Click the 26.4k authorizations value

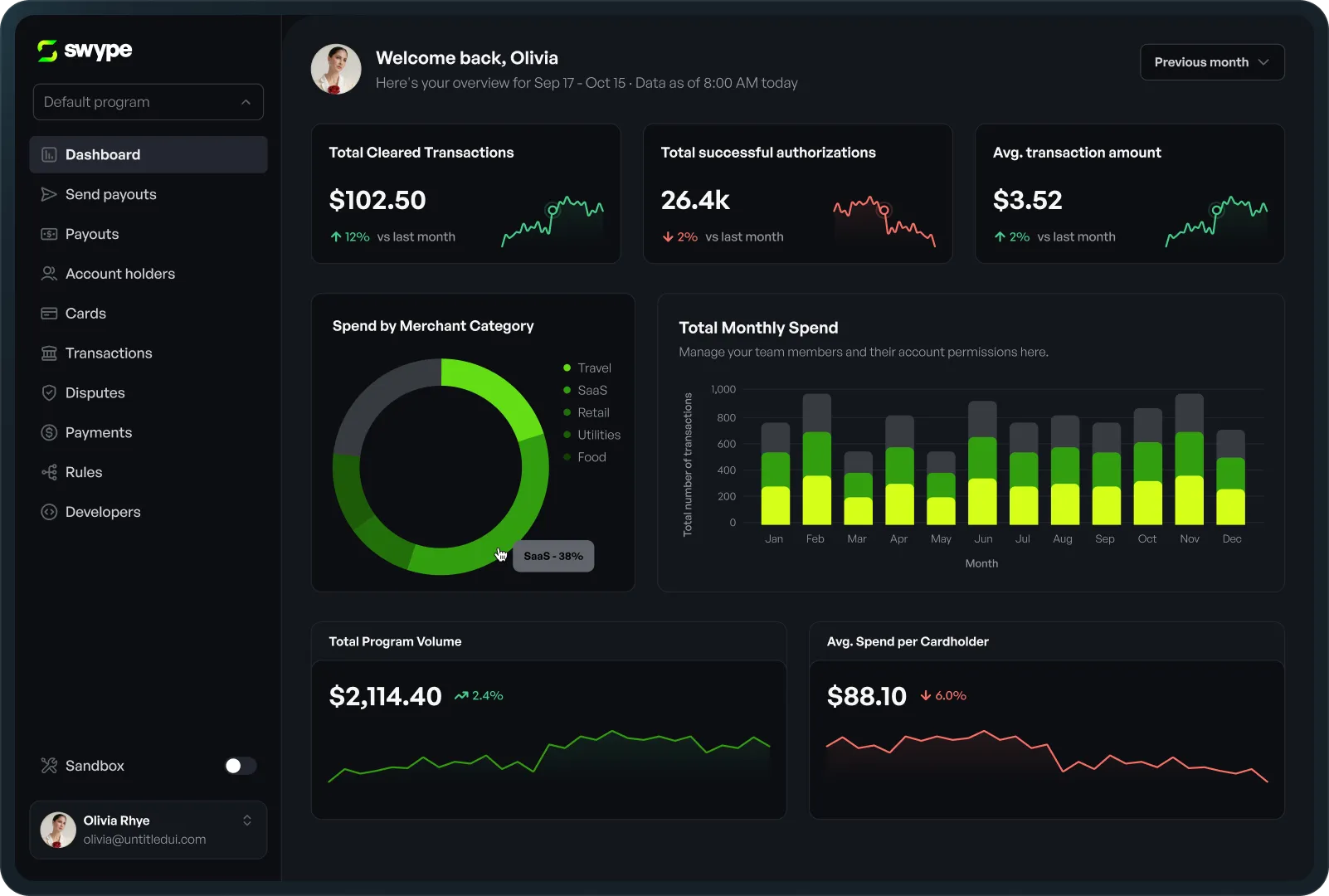pyautogui.click(x=695, y=201)
